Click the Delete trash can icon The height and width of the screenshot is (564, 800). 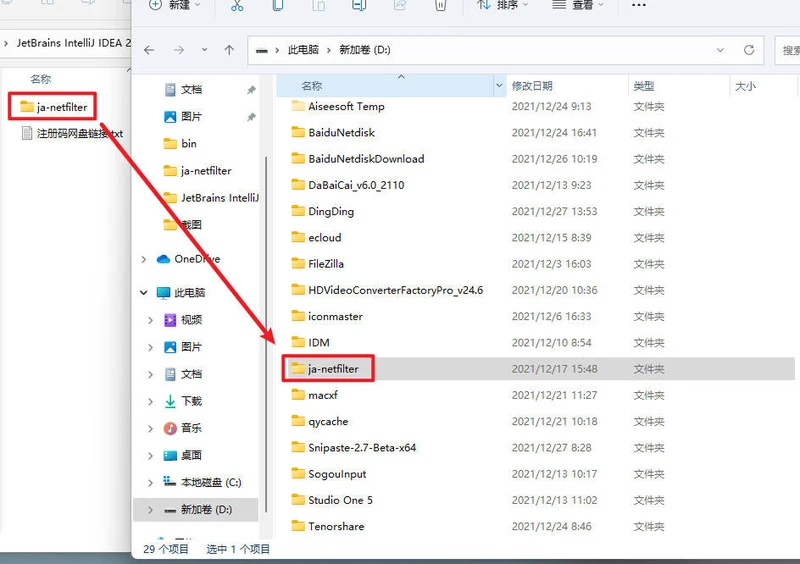pos(440,6)
